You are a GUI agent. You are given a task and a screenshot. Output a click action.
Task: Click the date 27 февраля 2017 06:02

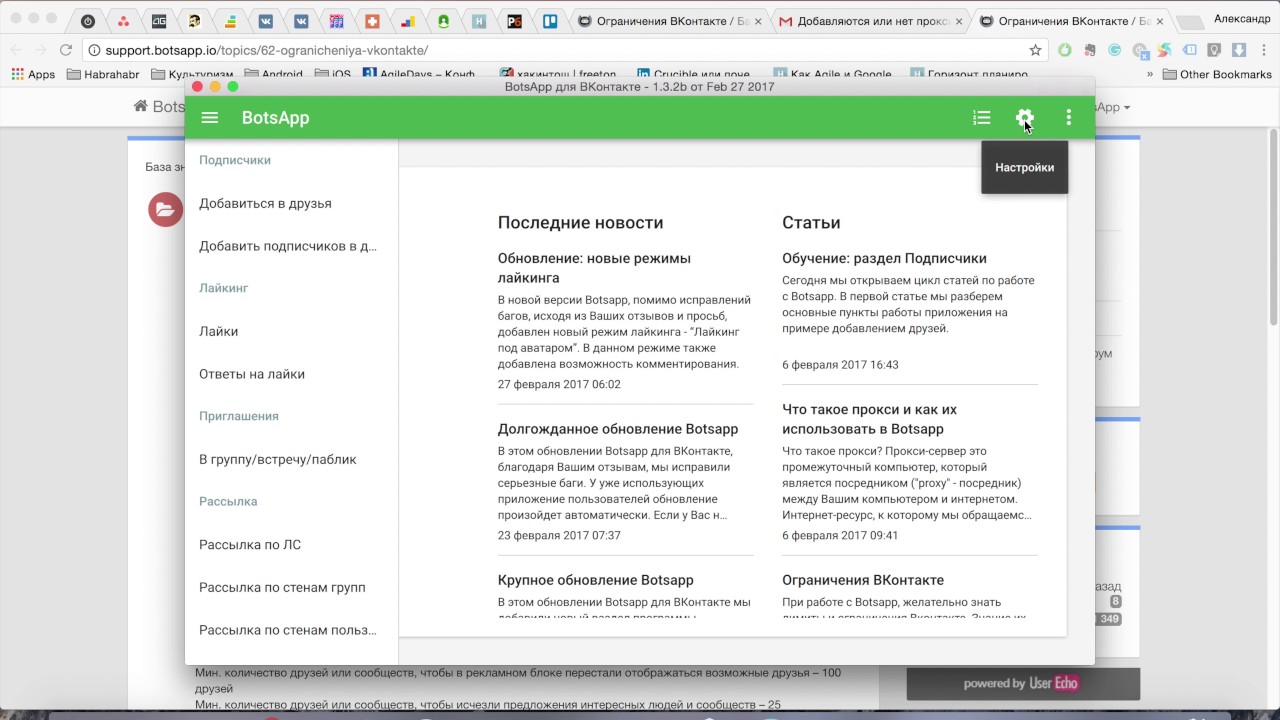click(x=559, y=384)
